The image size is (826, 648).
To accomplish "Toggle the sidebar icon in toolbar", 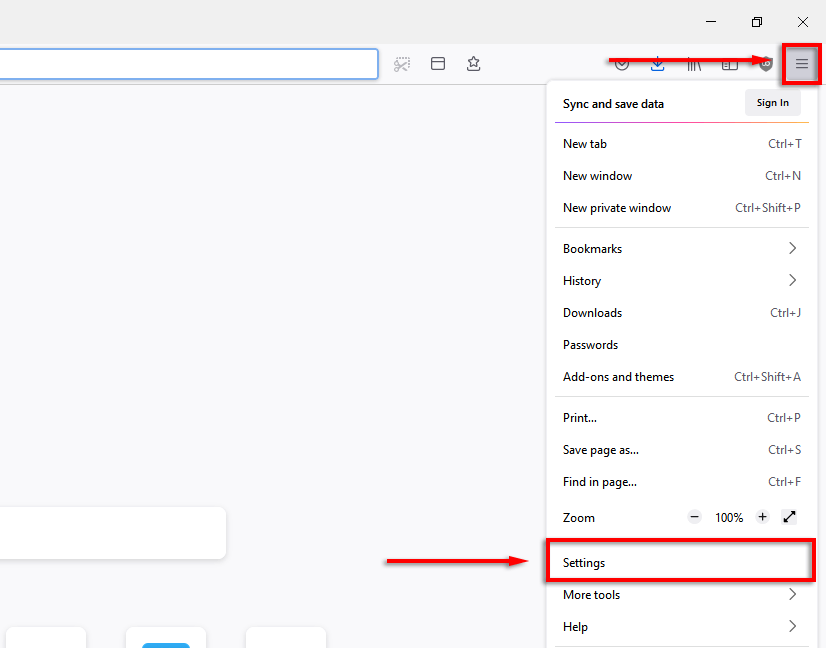I will (x=730, y=64).
